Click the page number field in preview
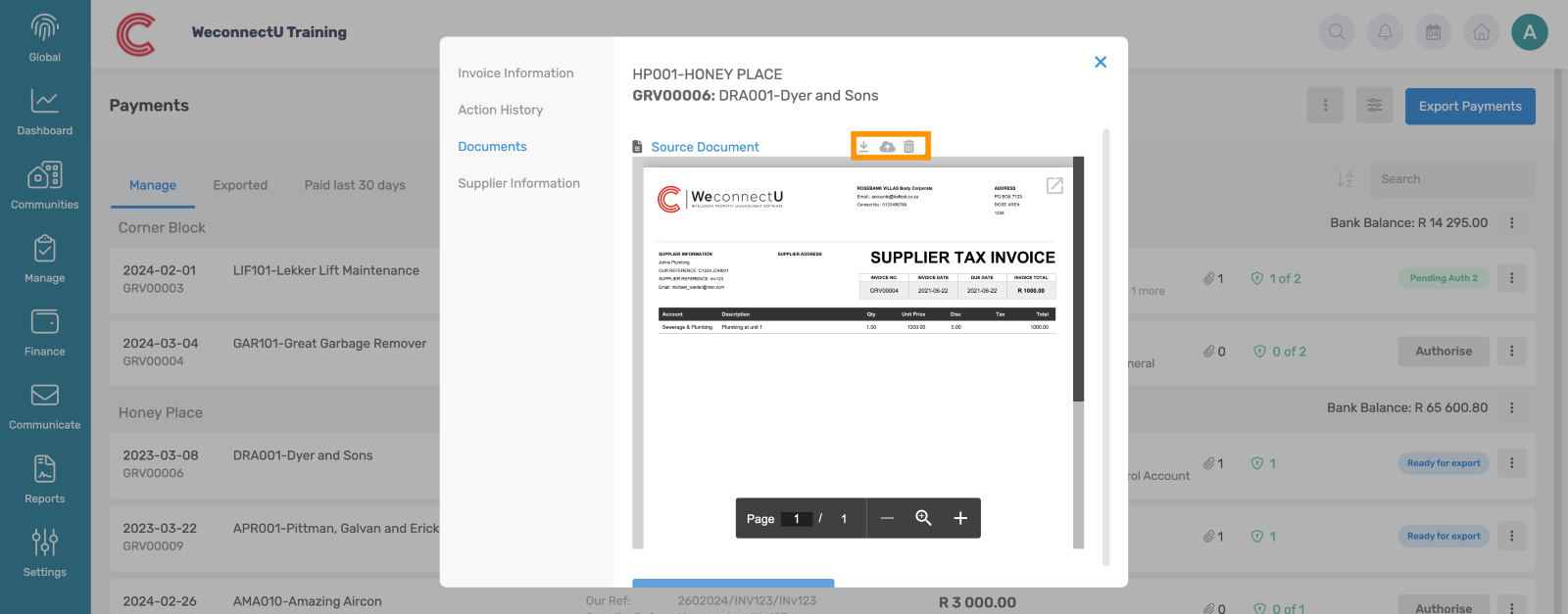Viewport: 1568px width, 614px height. (797, 519)
